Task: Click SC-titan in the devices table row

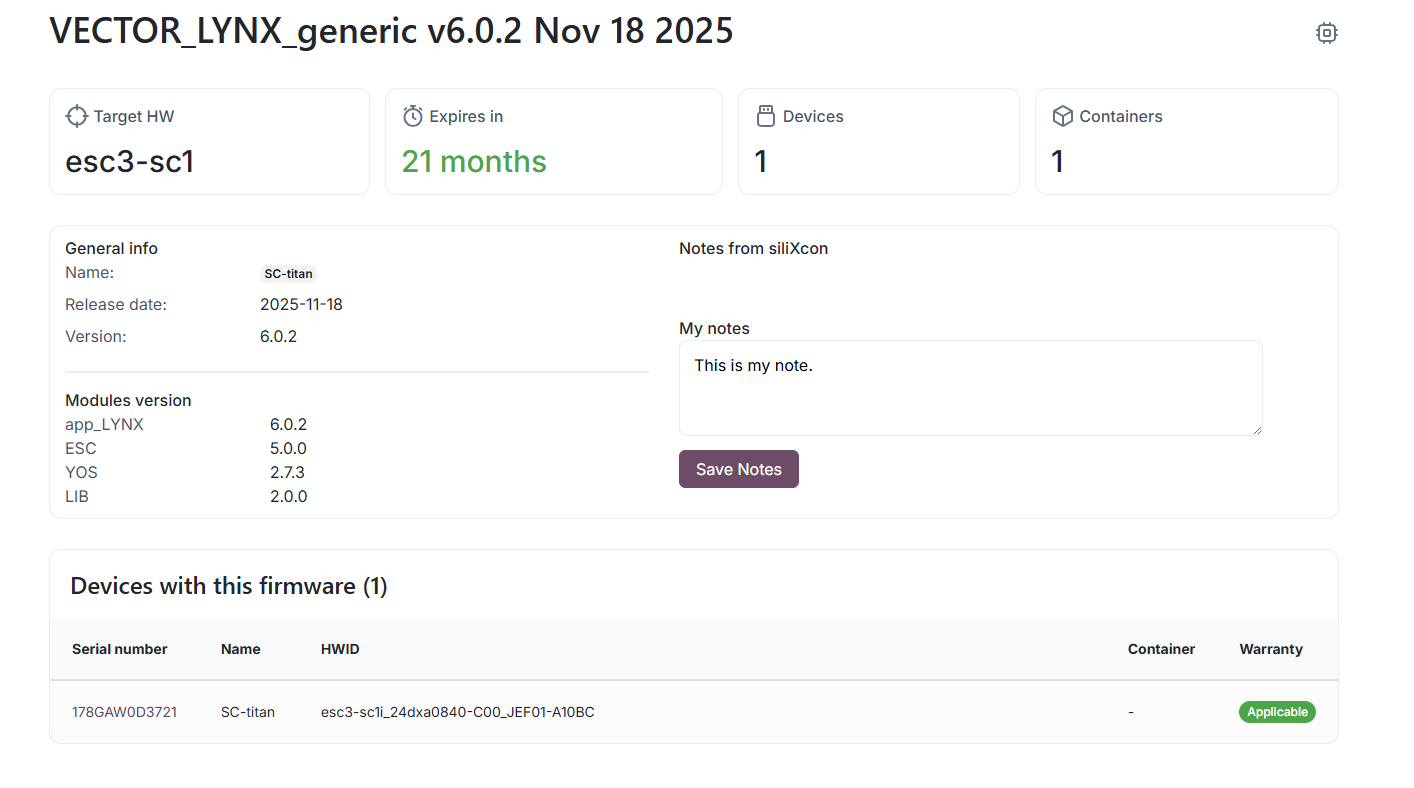Action: (x=248, y=712)
